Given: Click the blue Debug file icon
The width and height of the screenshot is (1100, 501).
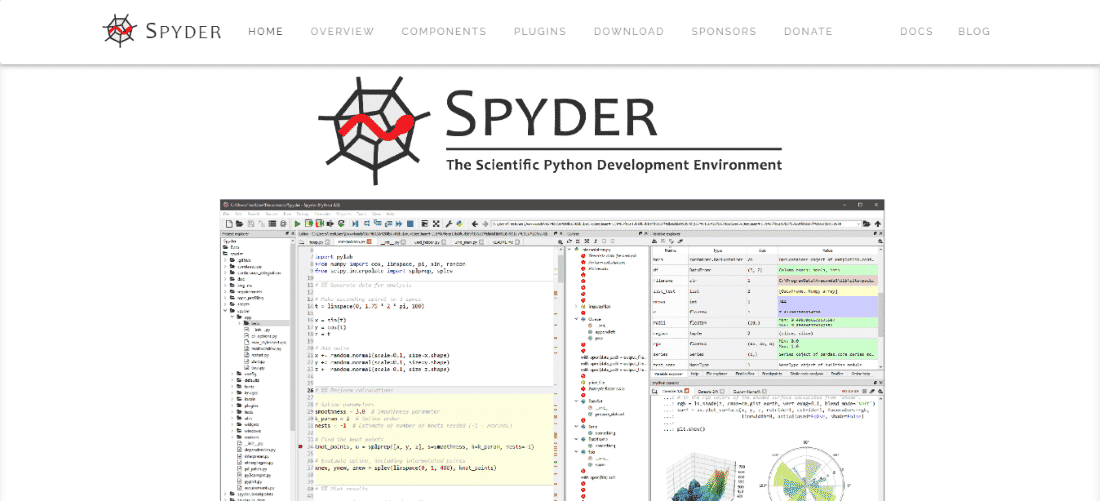Looking at the screenshot, I should [x=355, y=224].
